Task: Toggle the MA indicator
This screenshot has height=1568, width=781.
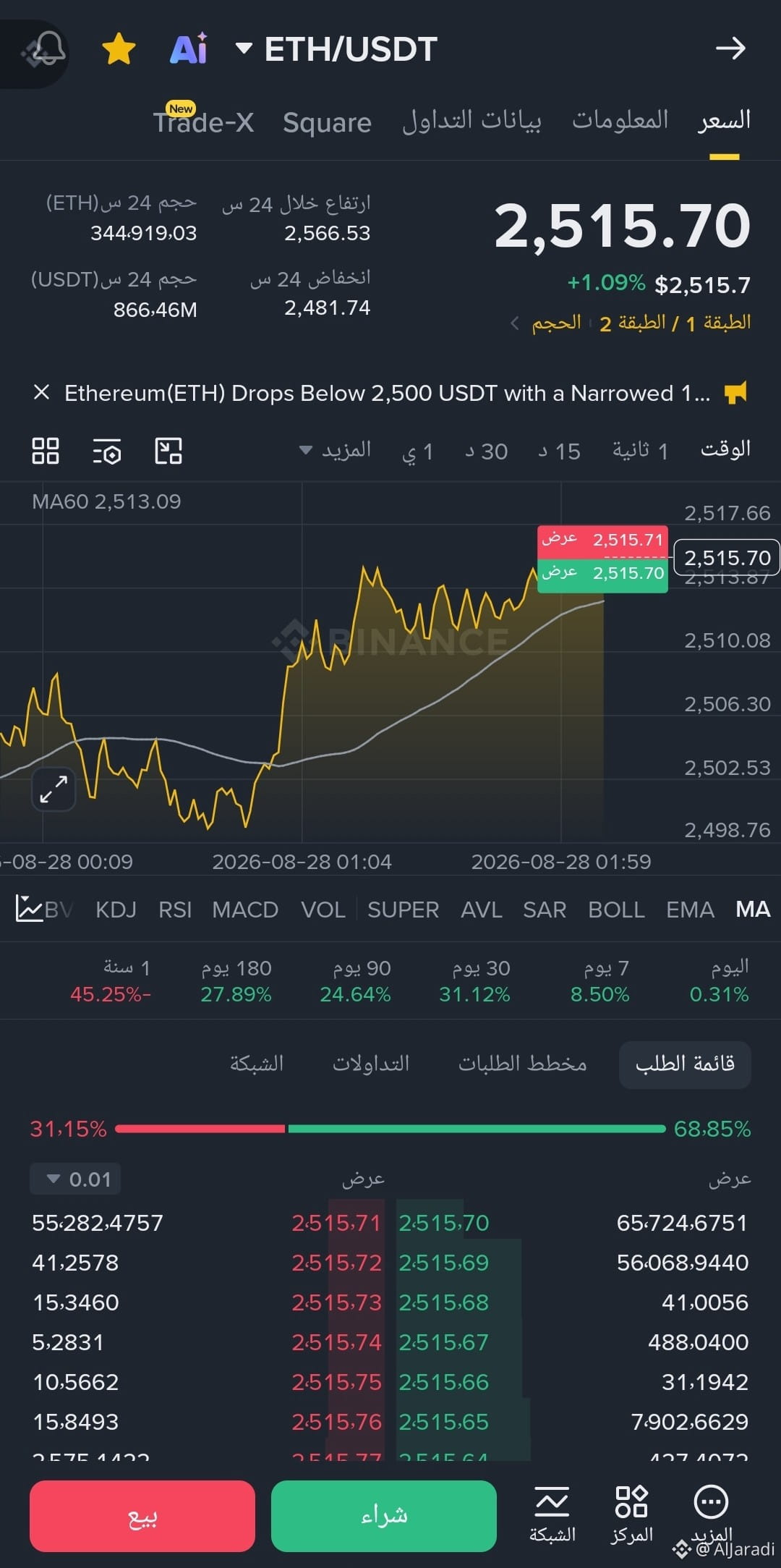Action: click(753, 910)
